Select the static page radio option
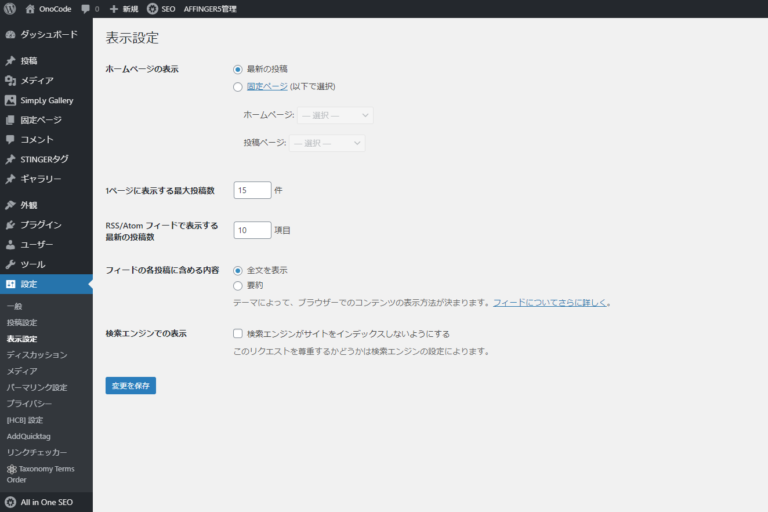Viewport: 768px width, 512px height. tap(237, 87)
